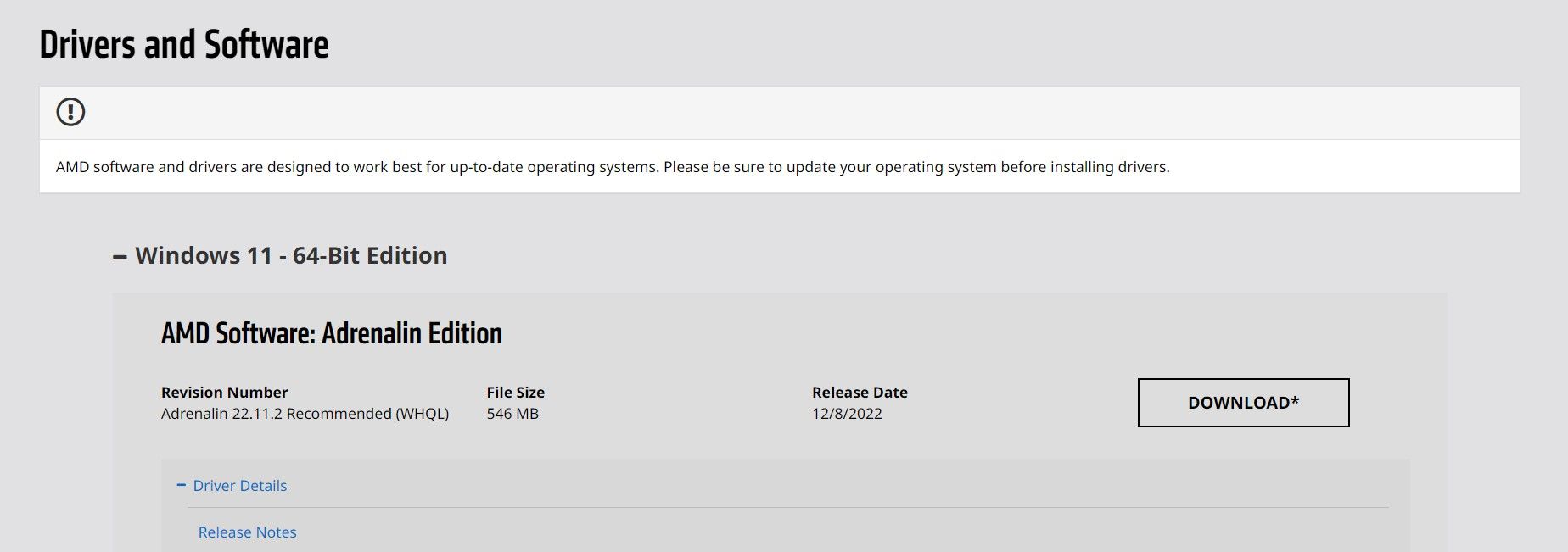Click the AMD Software: Adrenalin Edition heading
The height and width of the screenshot is (552, 1568).
tap(331, 333)
